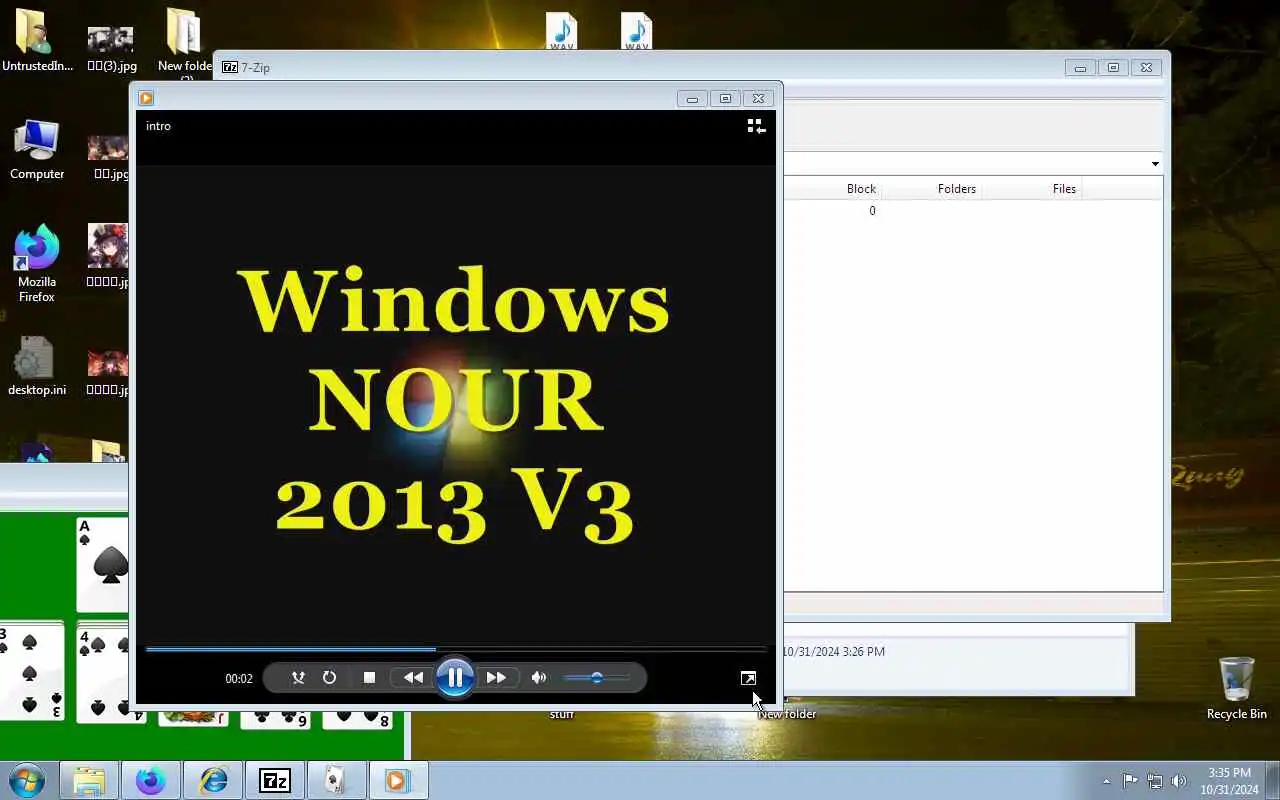Click the media player seek bar

point(456,649)
